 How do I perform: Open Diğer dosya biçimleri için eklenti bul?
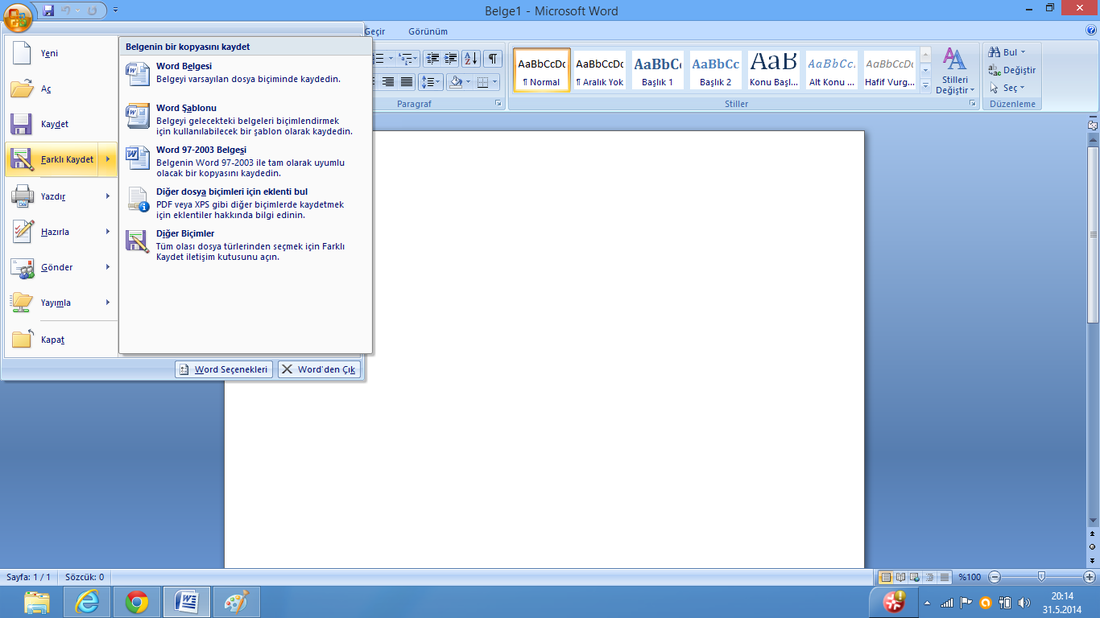coord(245,203)
